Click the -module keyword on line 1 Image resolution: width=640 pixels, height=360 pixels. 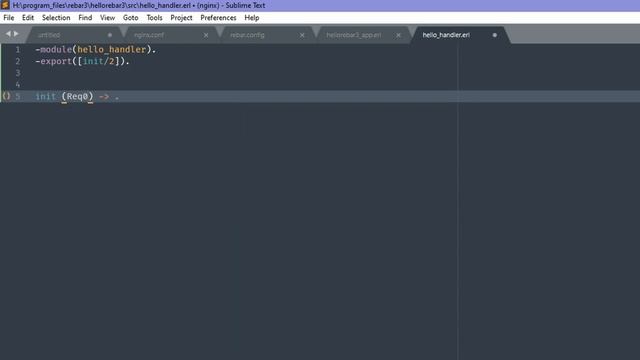[53, 49]
